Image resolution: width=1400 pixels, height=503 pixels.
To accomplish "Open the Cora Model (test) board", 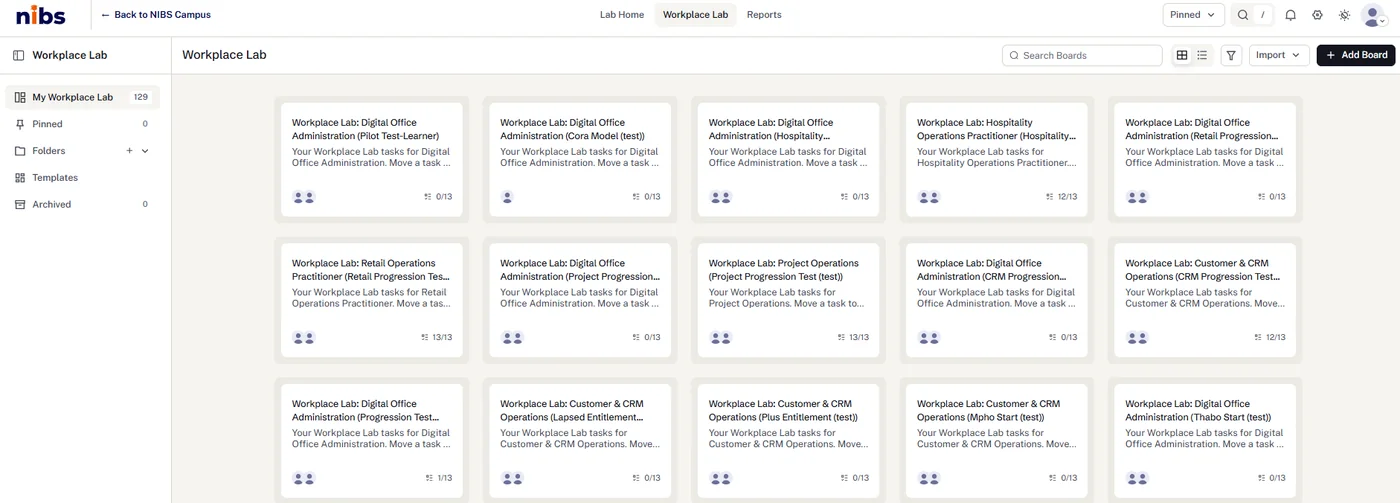I will tap(580, 159).
